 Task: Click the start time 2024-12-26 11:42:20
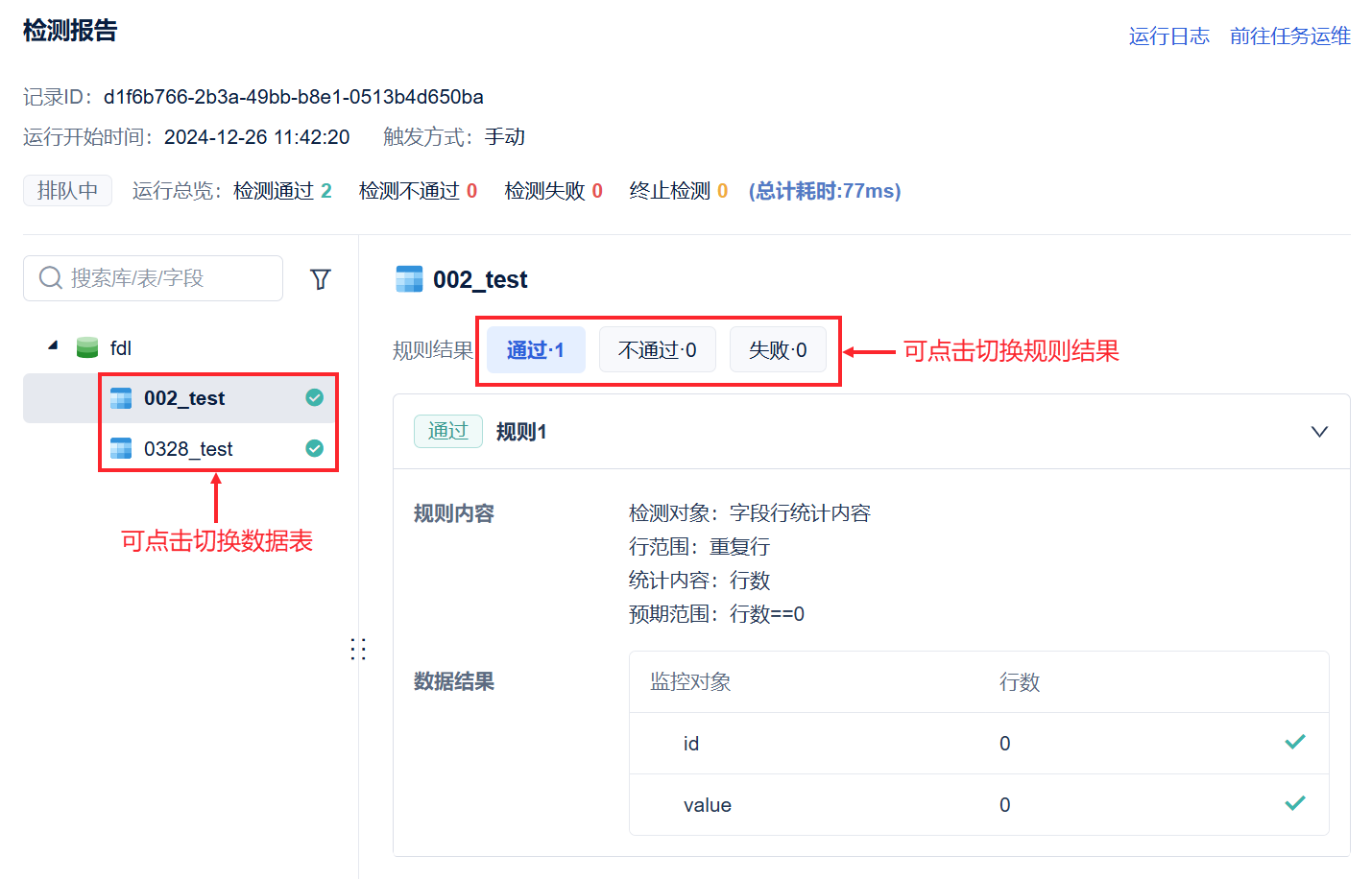pyautogui.click(x=257, y=137)
